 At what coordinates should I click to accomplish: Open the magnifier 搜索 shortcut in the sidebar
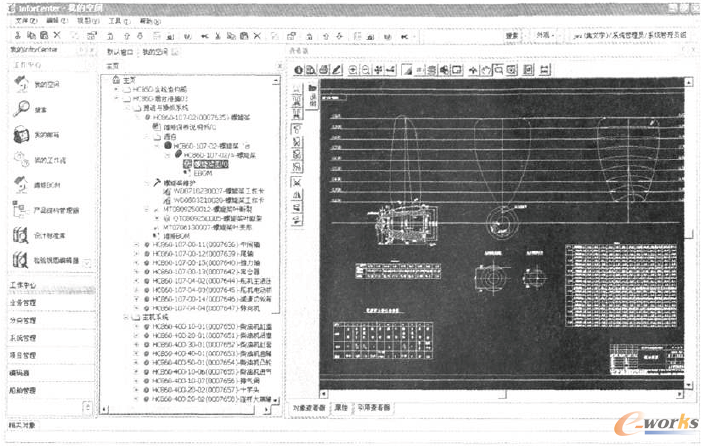click(x=21, y=109)
